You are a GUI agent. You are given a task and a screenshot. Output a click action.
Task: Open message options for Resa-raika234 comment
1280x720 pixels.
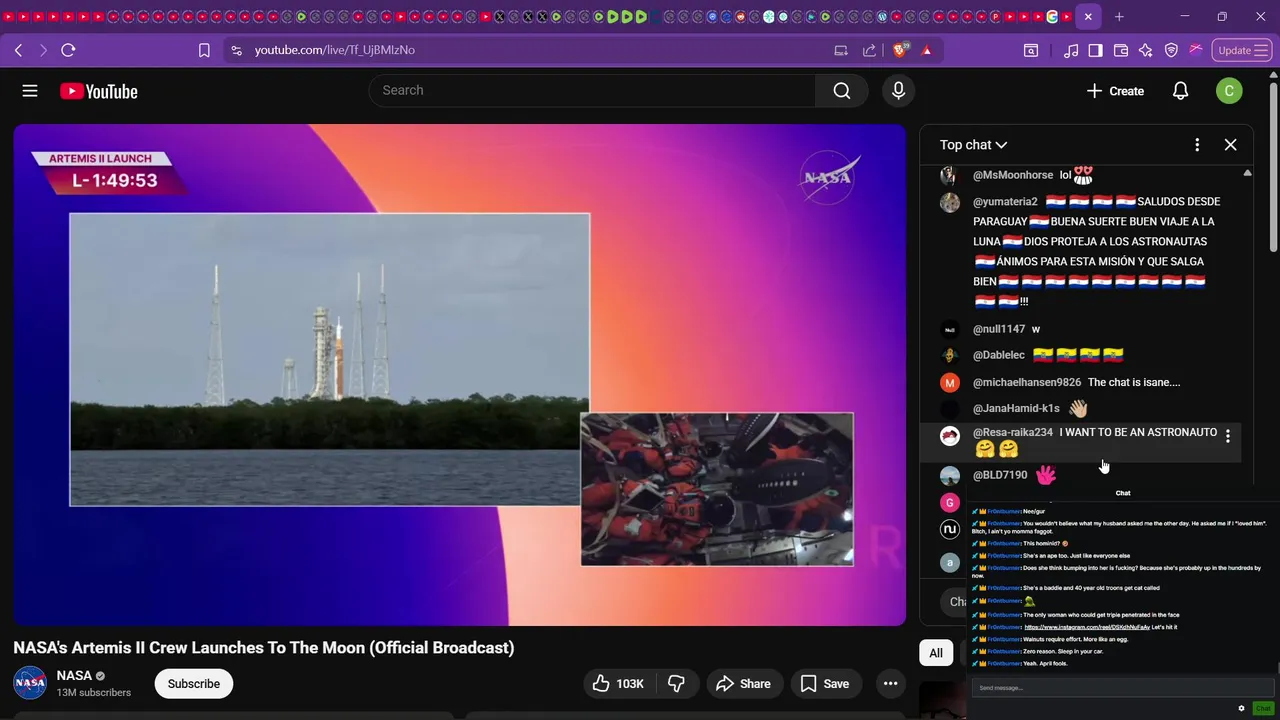1228,437
